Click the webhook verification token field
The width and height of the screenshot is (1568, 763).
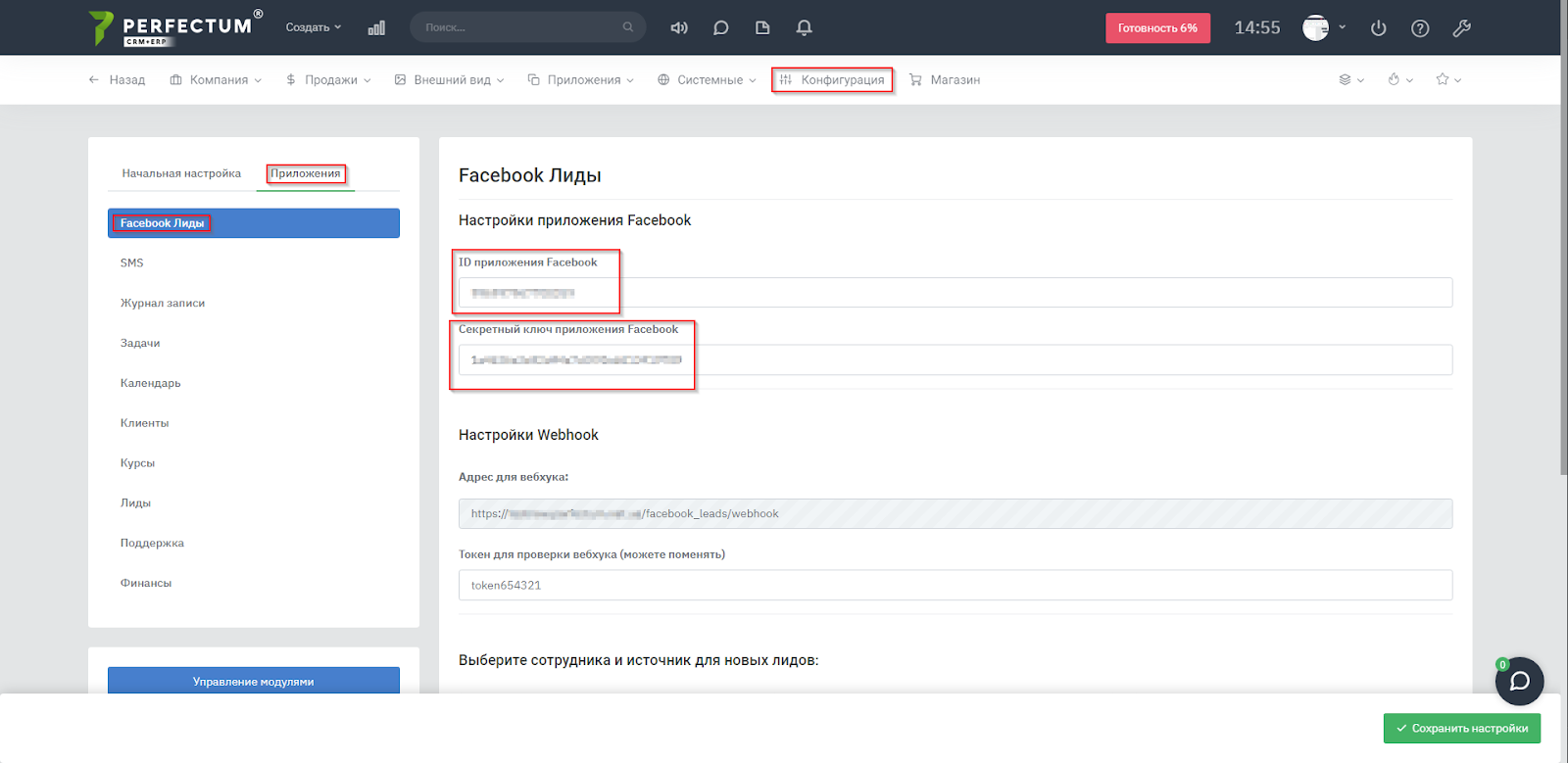coord(955,586)
